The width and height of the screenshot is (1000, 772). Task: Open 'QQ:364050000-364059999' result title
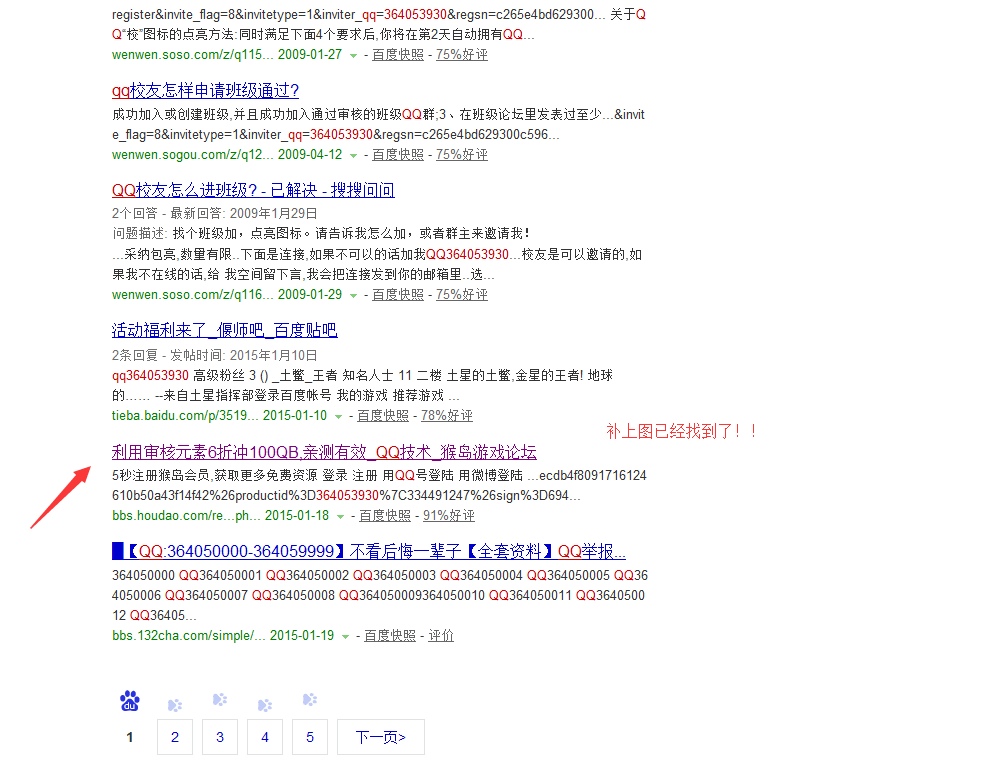pos(369,551)
